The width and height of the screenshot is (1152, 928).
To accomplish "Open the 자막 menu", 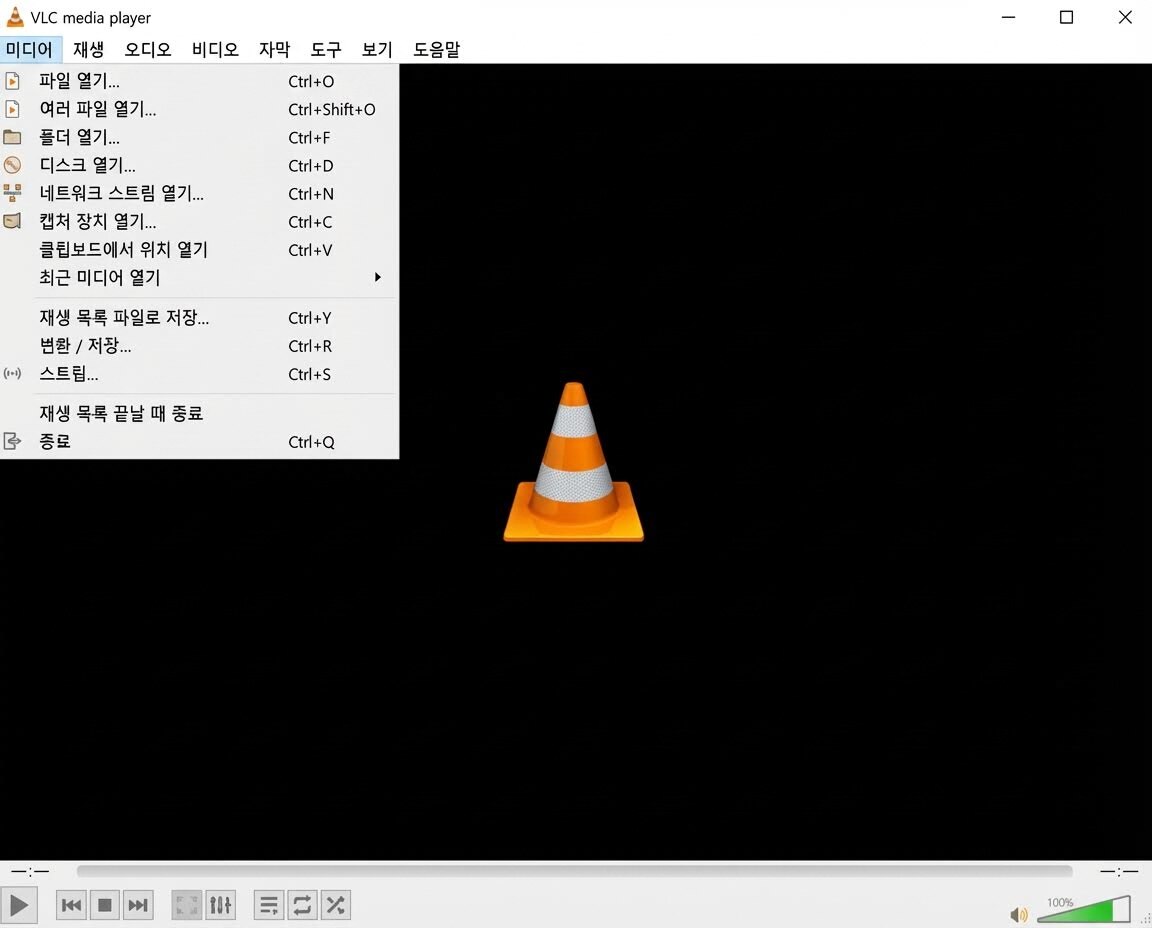I will pos(274,49).
